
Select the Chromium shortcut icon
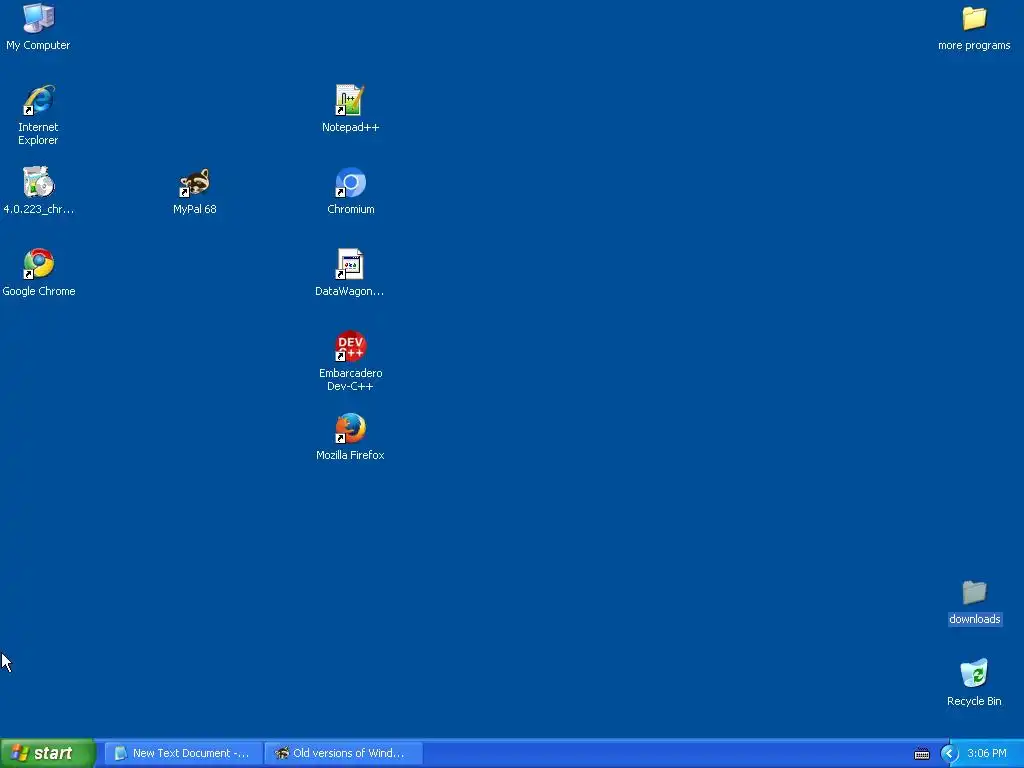tap(350, 182)
